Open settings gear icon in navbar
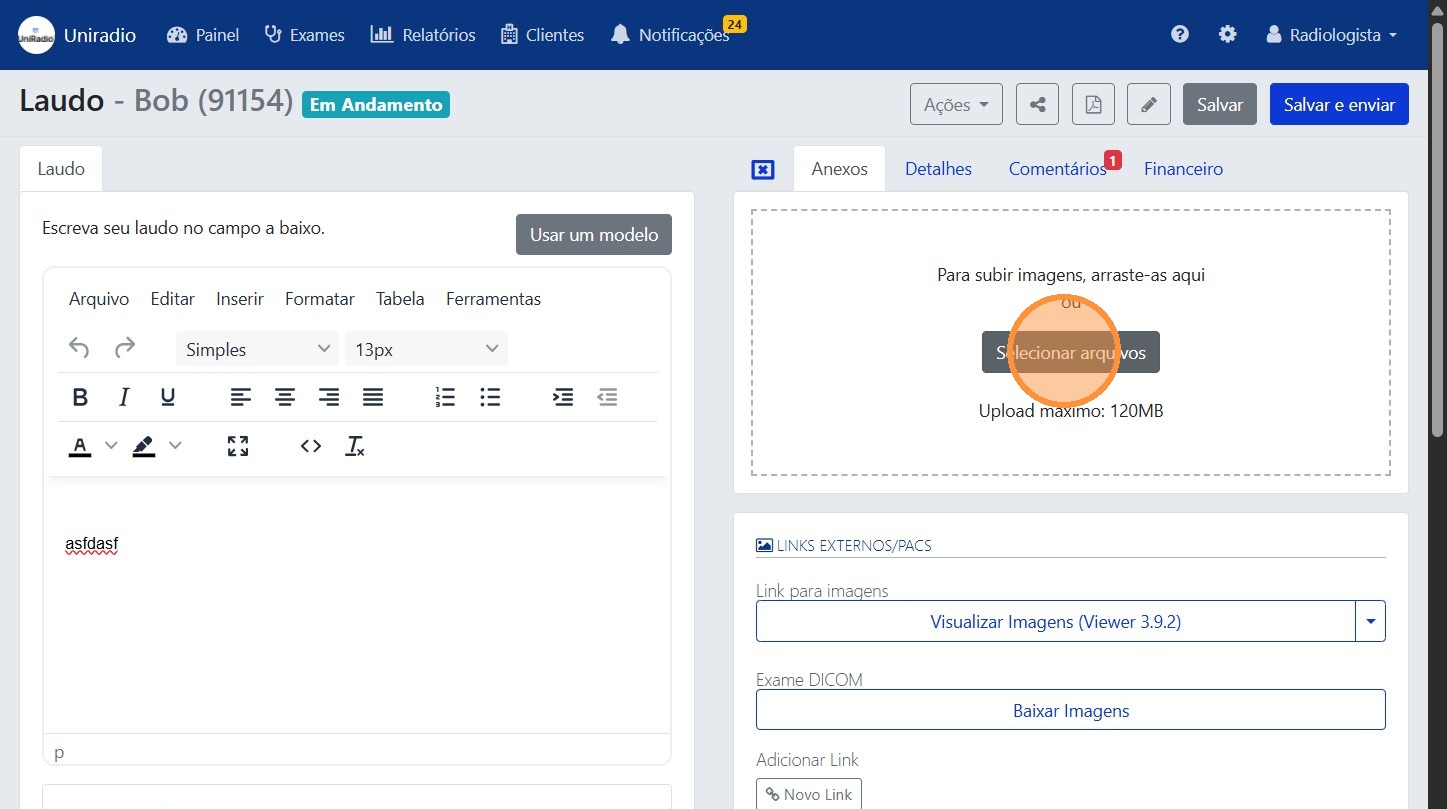The width and height of the screenshot is (1447, 809). (x=1227, y=34)
